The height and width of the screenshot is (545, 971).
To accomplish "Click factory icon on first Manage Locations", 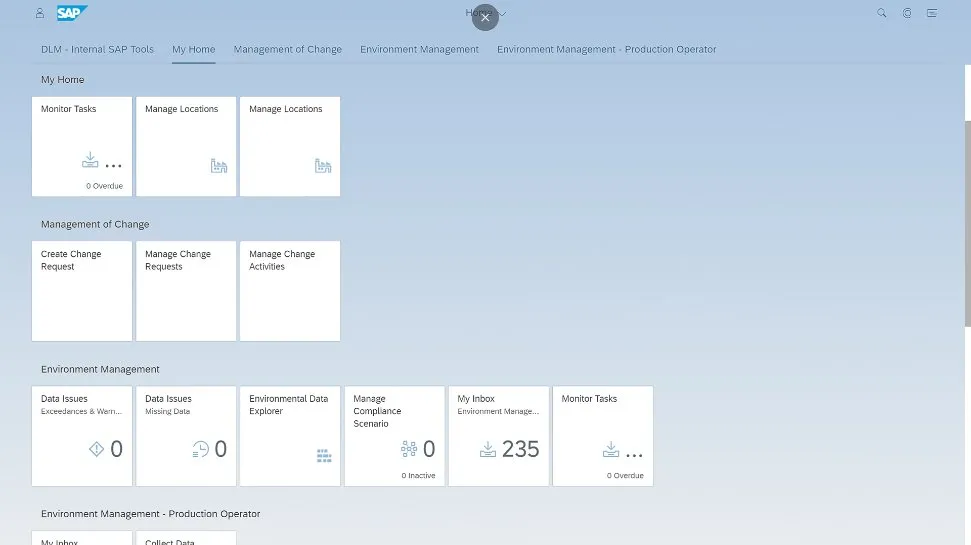I will [219, 165].
